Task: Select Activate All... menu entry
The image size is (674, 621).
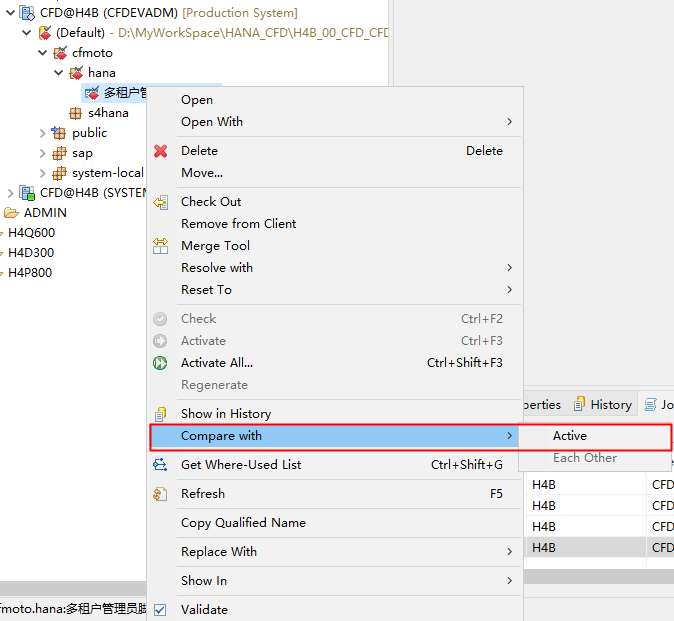Action: [x=335, y=363]
